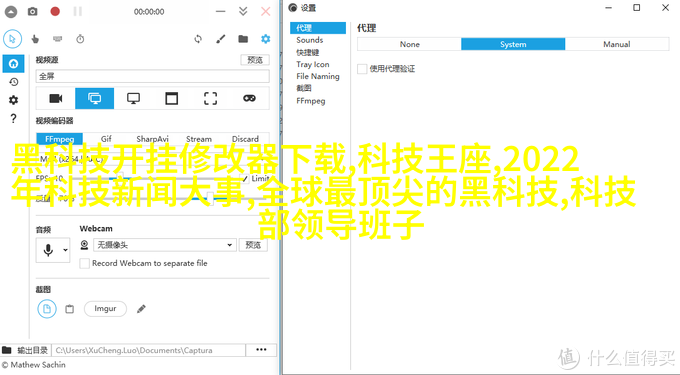This screenshot has width=680, height=375.
Task: Go to Home tab in sidebar
Action: [13, 64]
